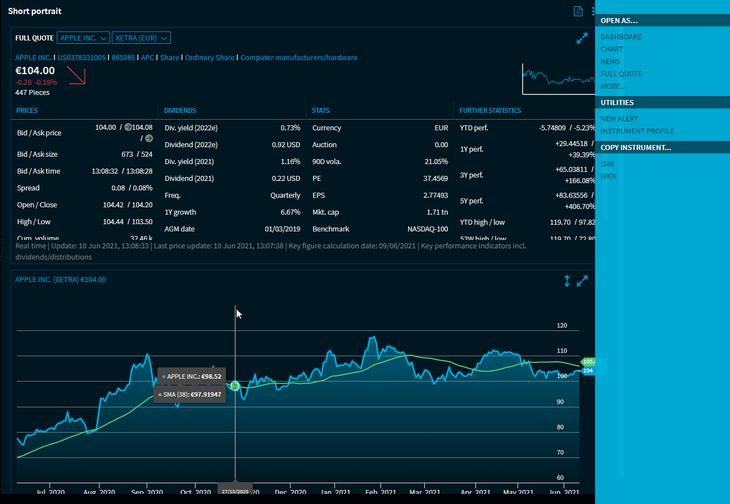Choose NEWS under Open As
This screenshot has height=504, width=730.
pos(610,61)
